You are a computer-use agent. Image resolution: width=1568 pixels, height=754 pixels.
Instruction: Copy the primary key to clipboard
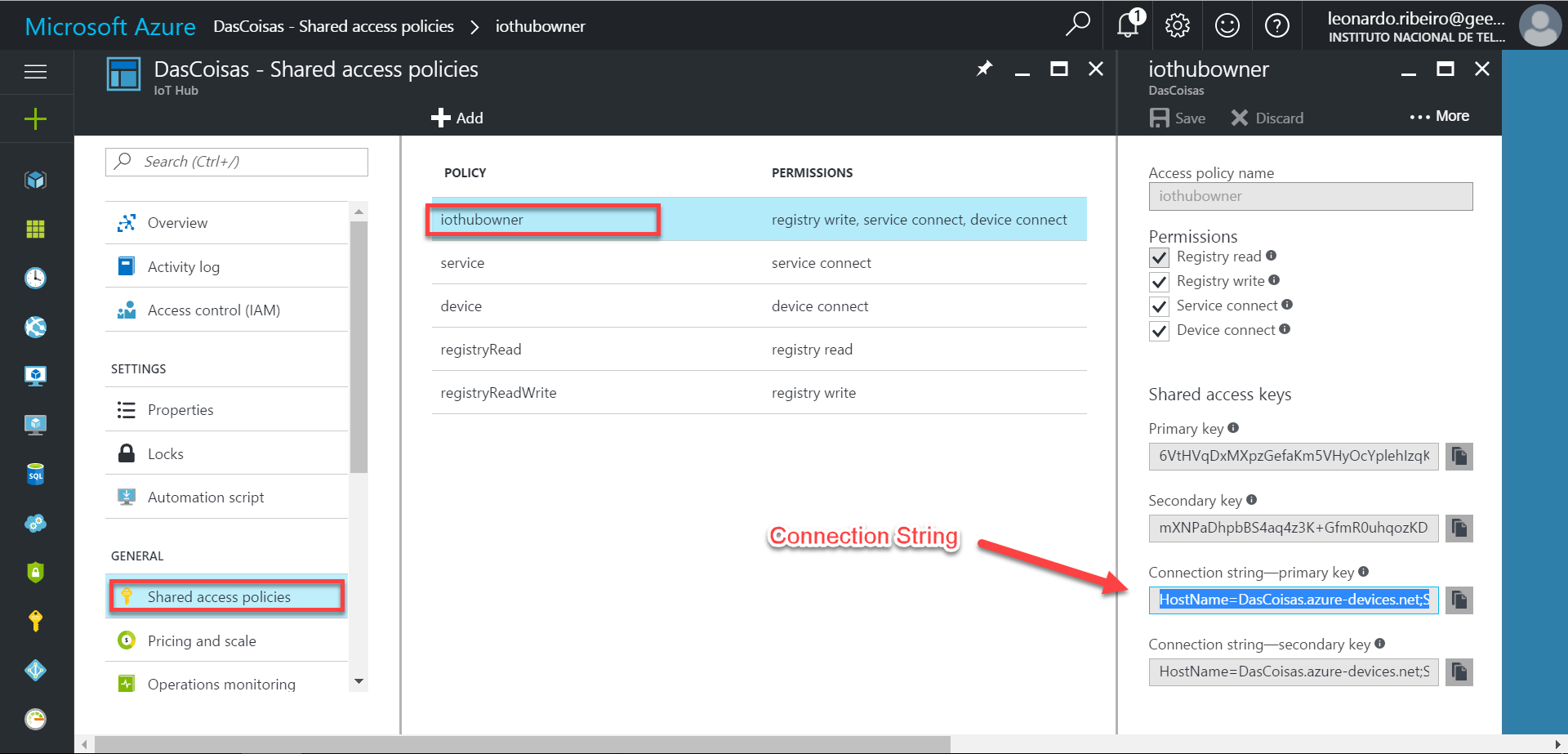point(1459,457)
